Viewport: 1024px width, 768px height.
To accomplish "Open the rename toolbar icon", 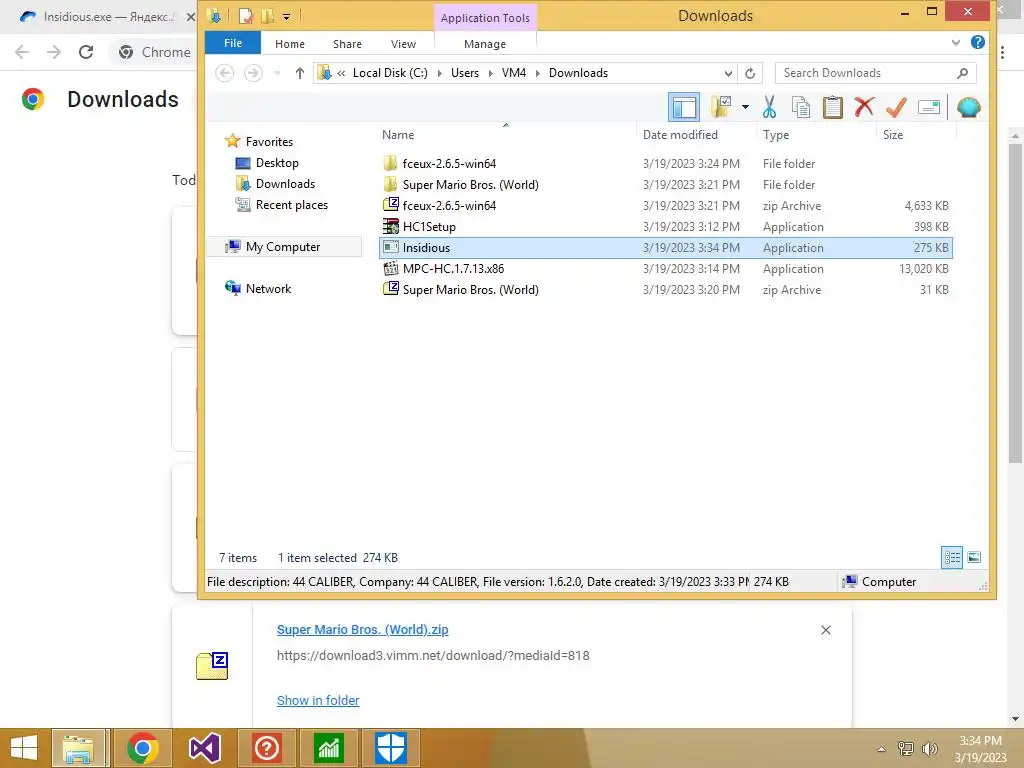I will pos(928,107).
